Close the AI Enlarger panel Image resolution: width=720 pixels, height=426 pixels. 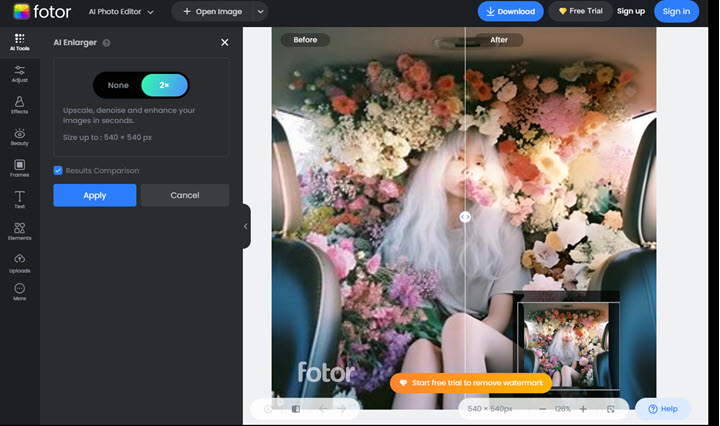pyautogui.click(x=224, y=43)
